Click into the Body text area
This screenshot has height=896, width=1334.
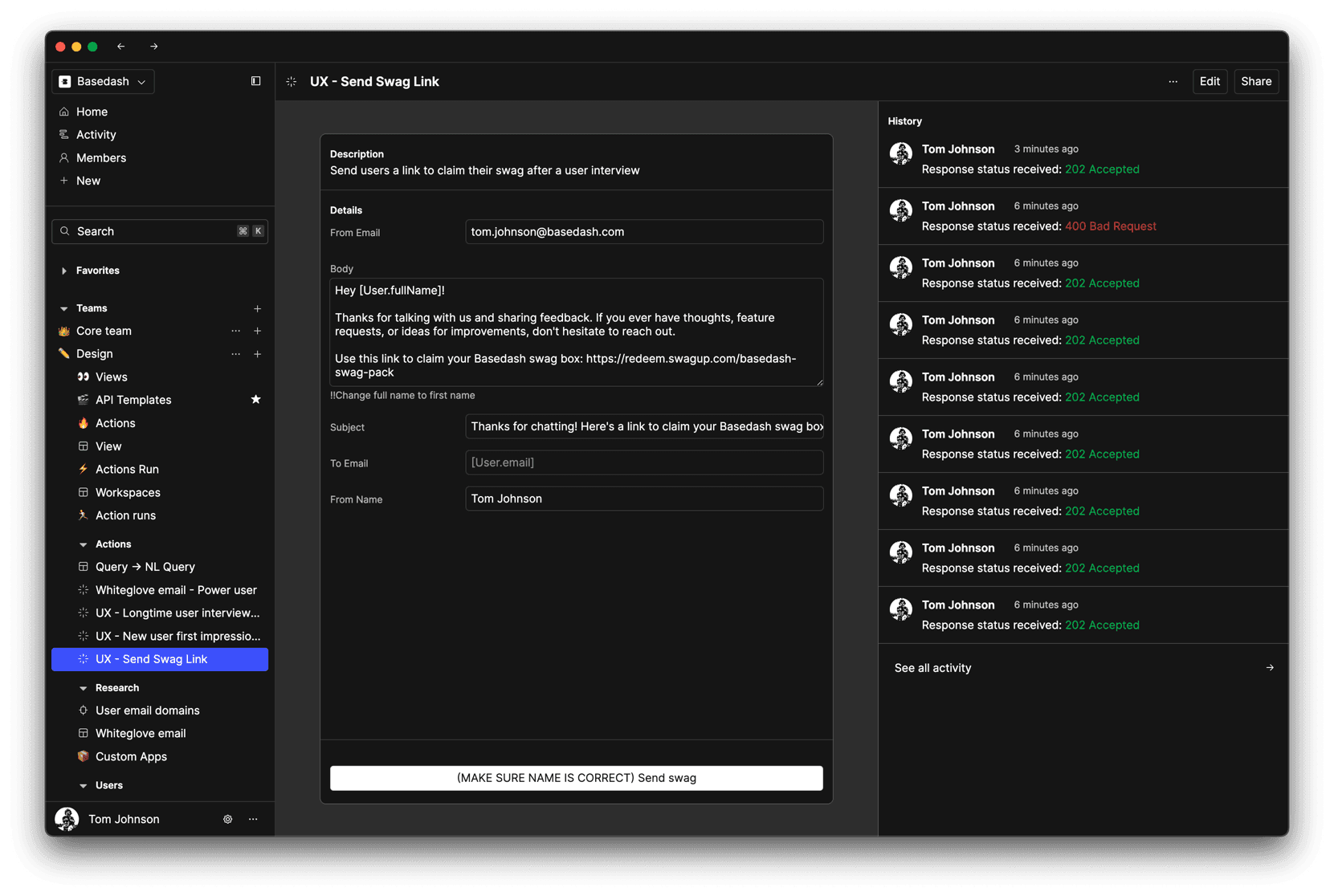[577, 332]
